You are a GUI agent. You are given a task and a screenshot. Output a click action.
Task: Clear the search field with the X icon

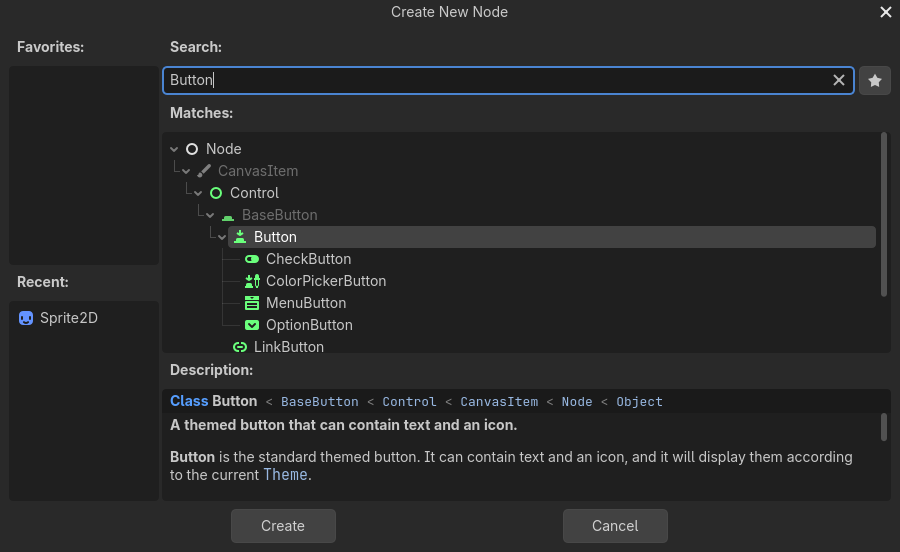(x=839, y=81)
